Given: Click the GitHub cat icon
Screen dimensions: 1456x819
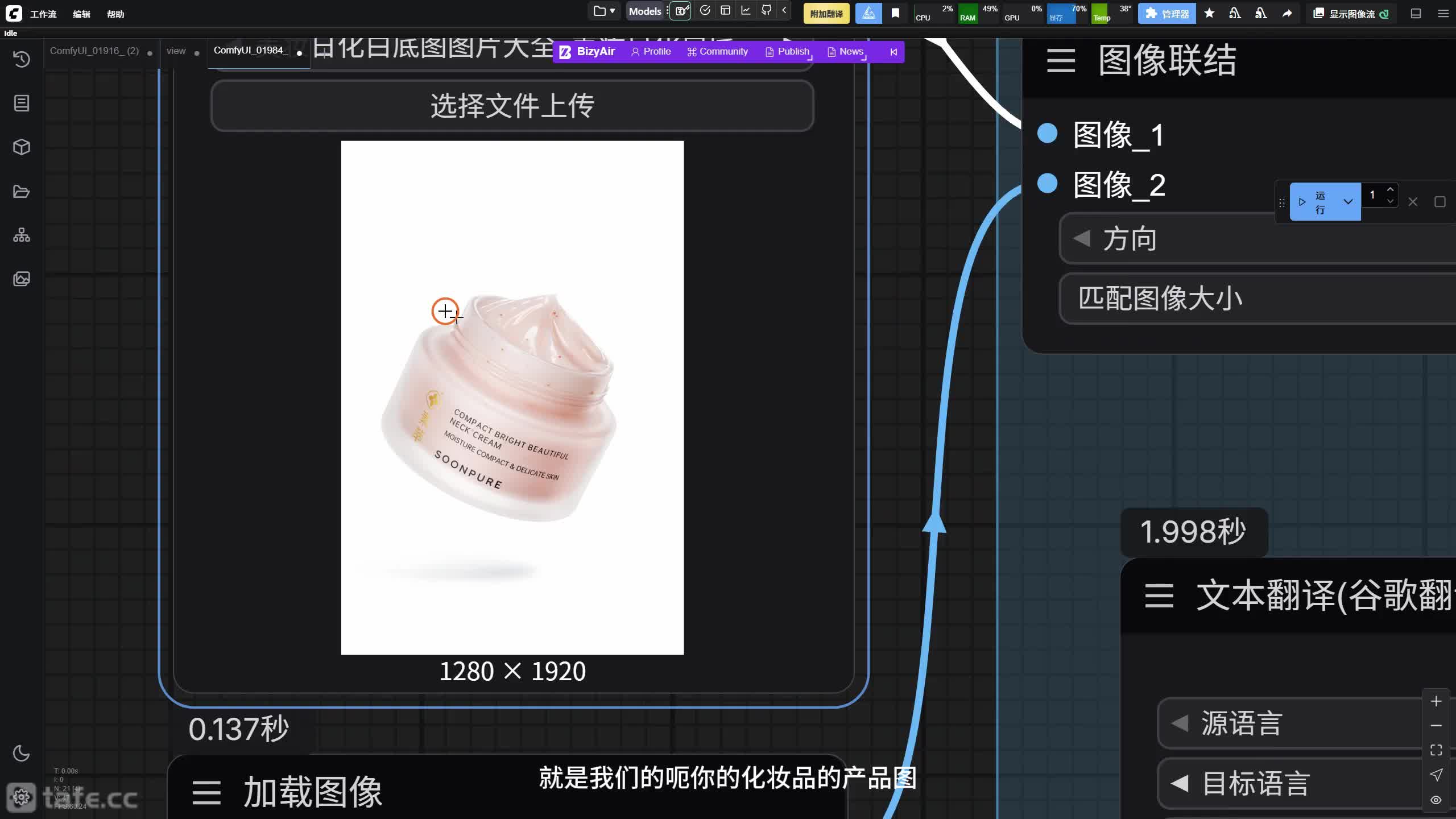Looking at the screenshot, I should point(767,11).
